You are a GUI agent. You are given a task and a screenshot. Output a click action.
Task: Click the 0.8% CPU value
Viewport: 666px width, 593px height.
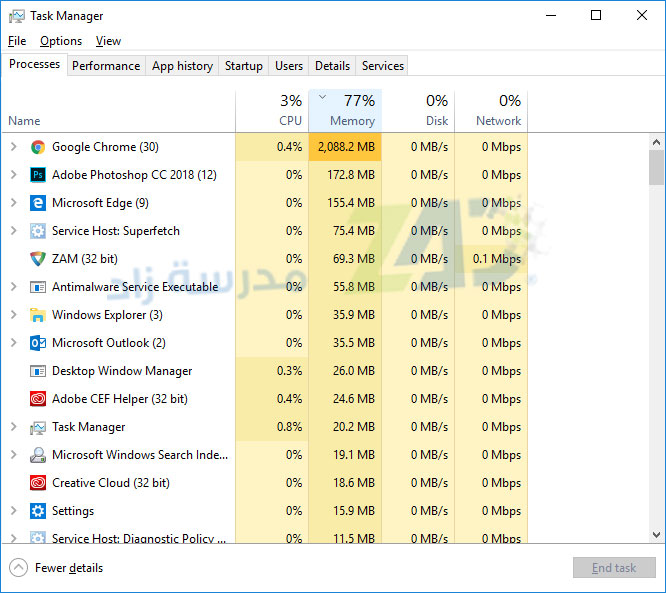(289, 427)
